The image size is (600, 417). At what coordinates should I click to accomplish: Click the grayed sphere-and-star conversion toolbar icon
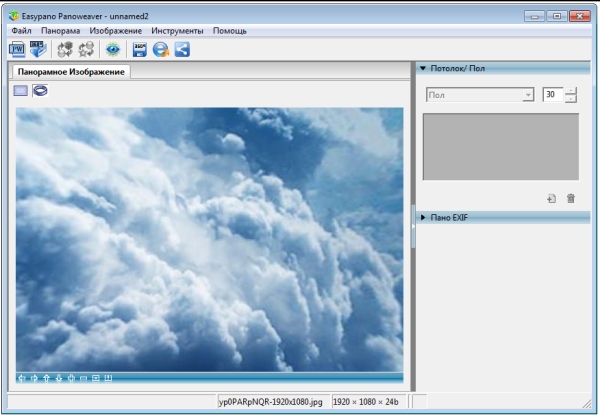86,49
